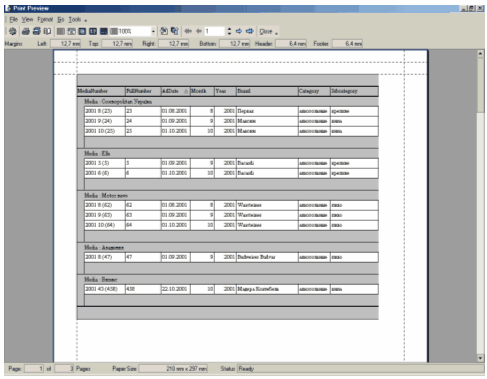Jump to the first page arrow
This screenshot has height=379, width=487.
click(x=188, y=31)
